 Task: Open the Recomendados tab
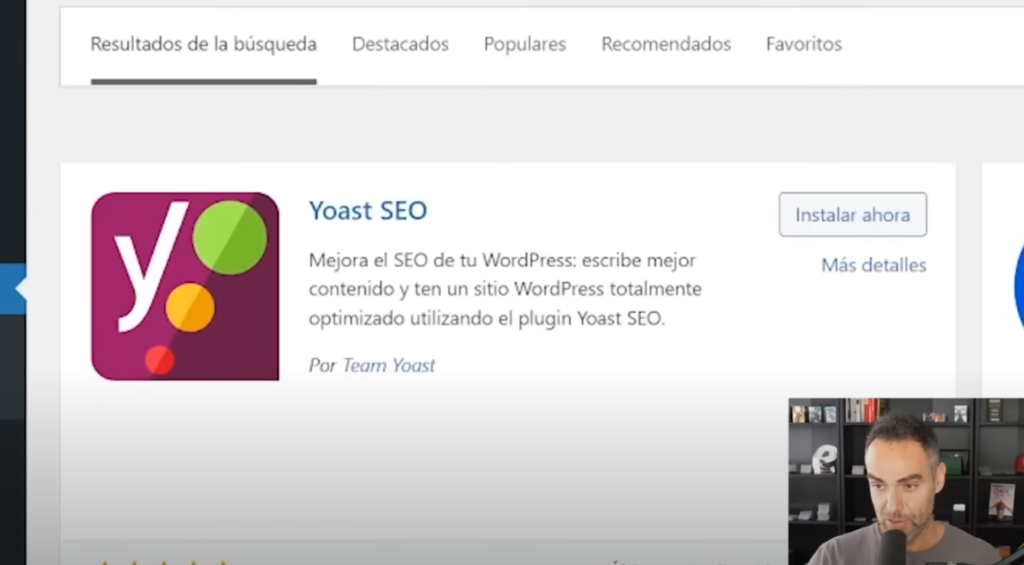[666, 44]
